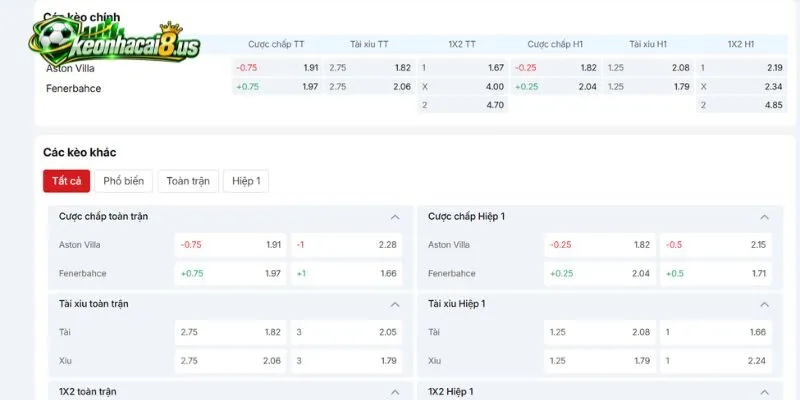Click Fenerbahce team name in main table

coord(73,88)
